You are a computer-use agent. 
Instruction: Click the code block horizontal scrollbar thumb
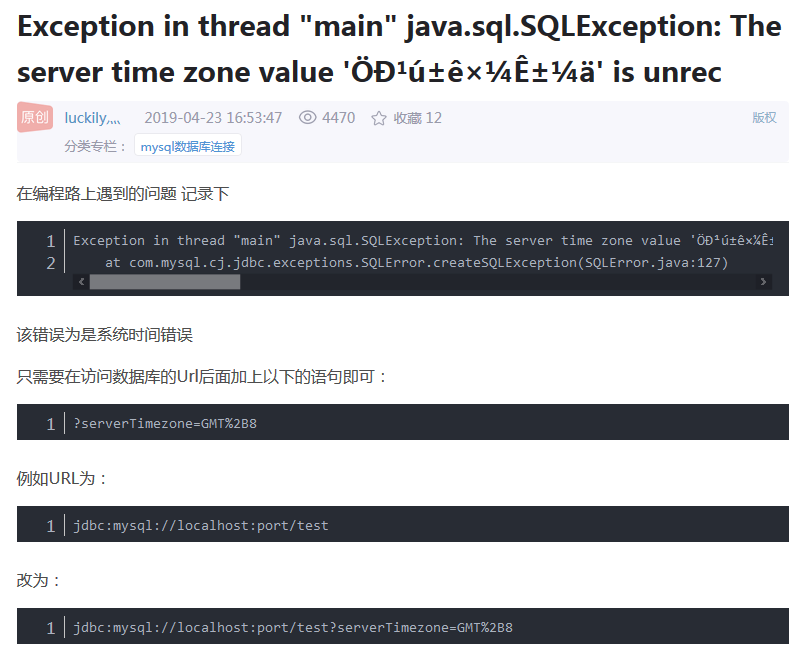165,281
